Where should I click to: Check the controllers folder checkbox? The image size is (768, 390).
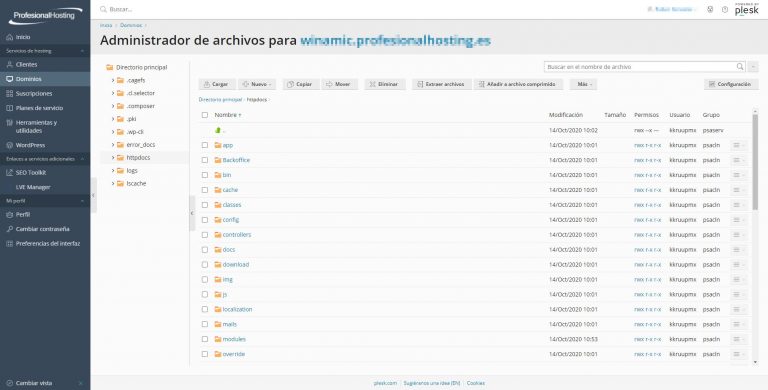(x=205, y=235)
